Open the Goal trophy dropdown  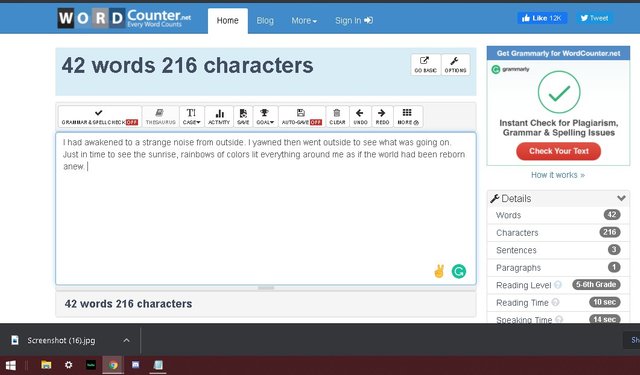[x=265, y=116]
